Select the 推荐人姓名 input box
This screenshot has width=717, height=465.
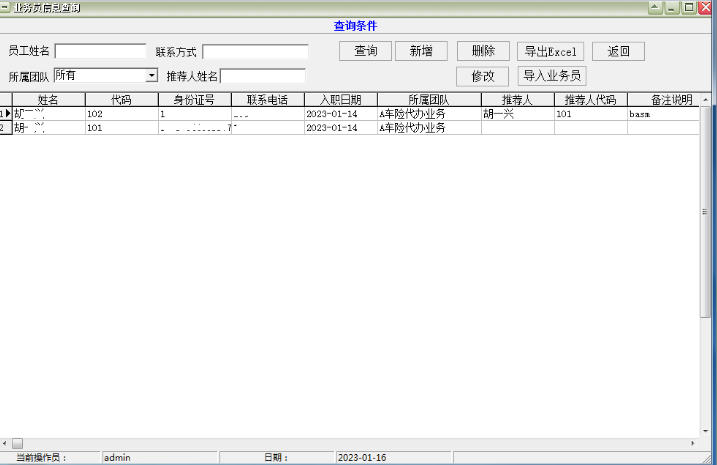(x=263, y=76)
